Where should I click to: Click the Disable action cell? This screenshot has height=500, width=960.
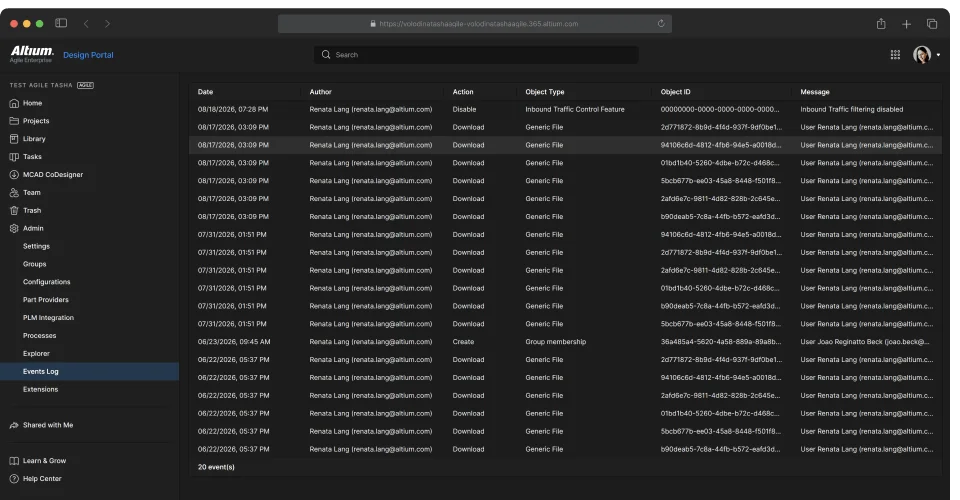[x=464, y=110]
